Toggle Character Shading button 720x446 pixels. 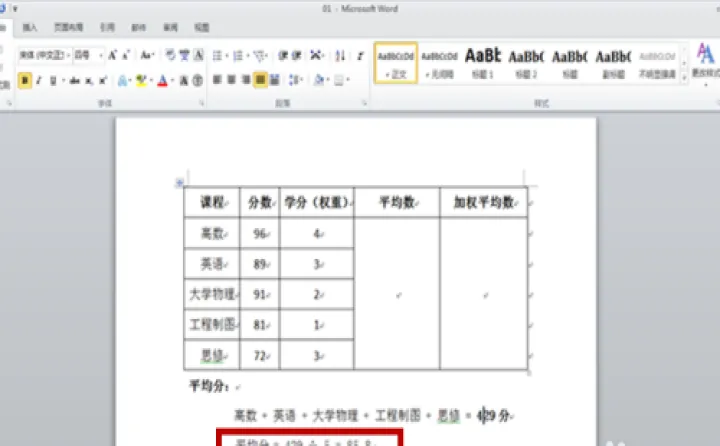click(x=183, y=81)
